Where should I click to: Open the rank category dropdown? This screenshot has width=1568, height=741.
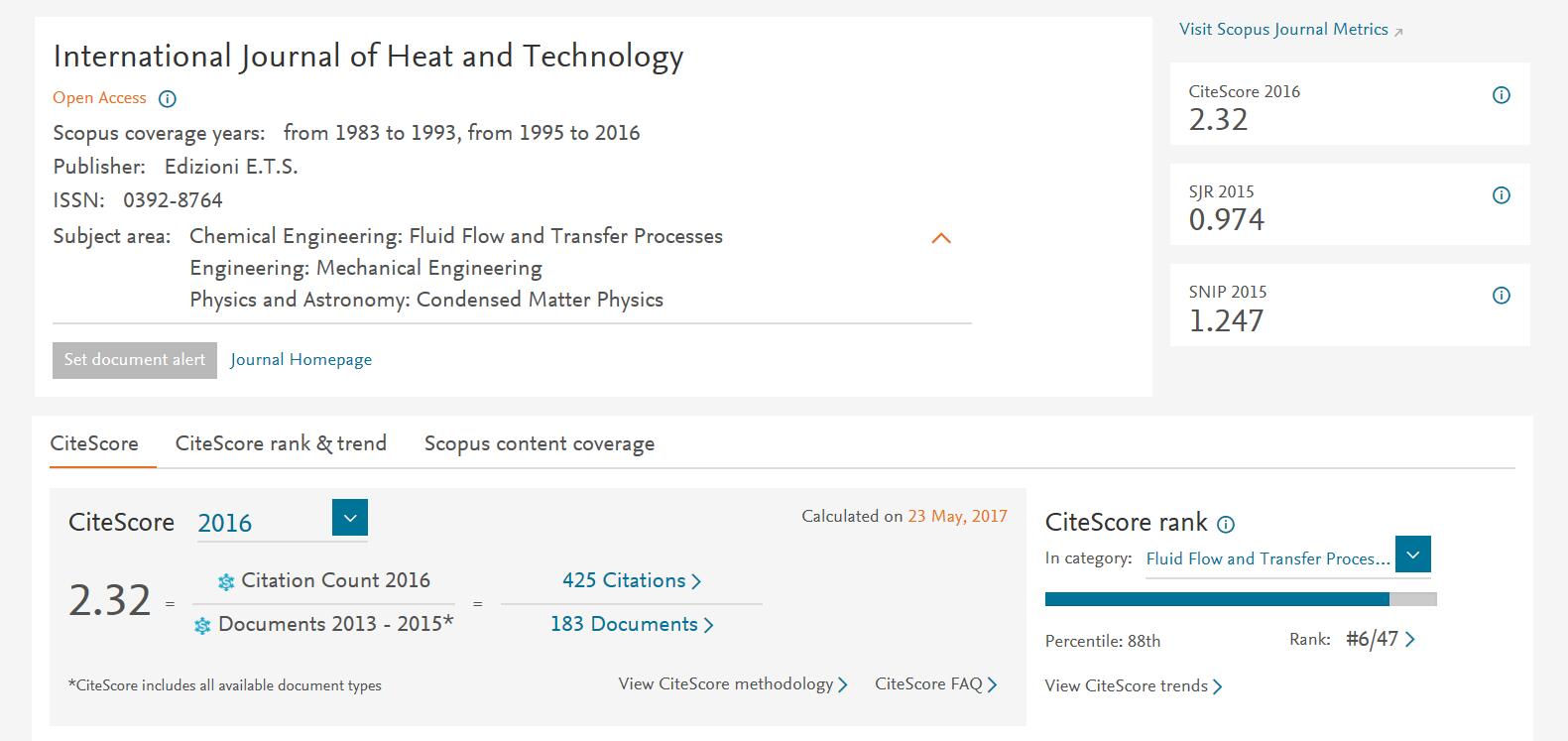(1412, 555)
